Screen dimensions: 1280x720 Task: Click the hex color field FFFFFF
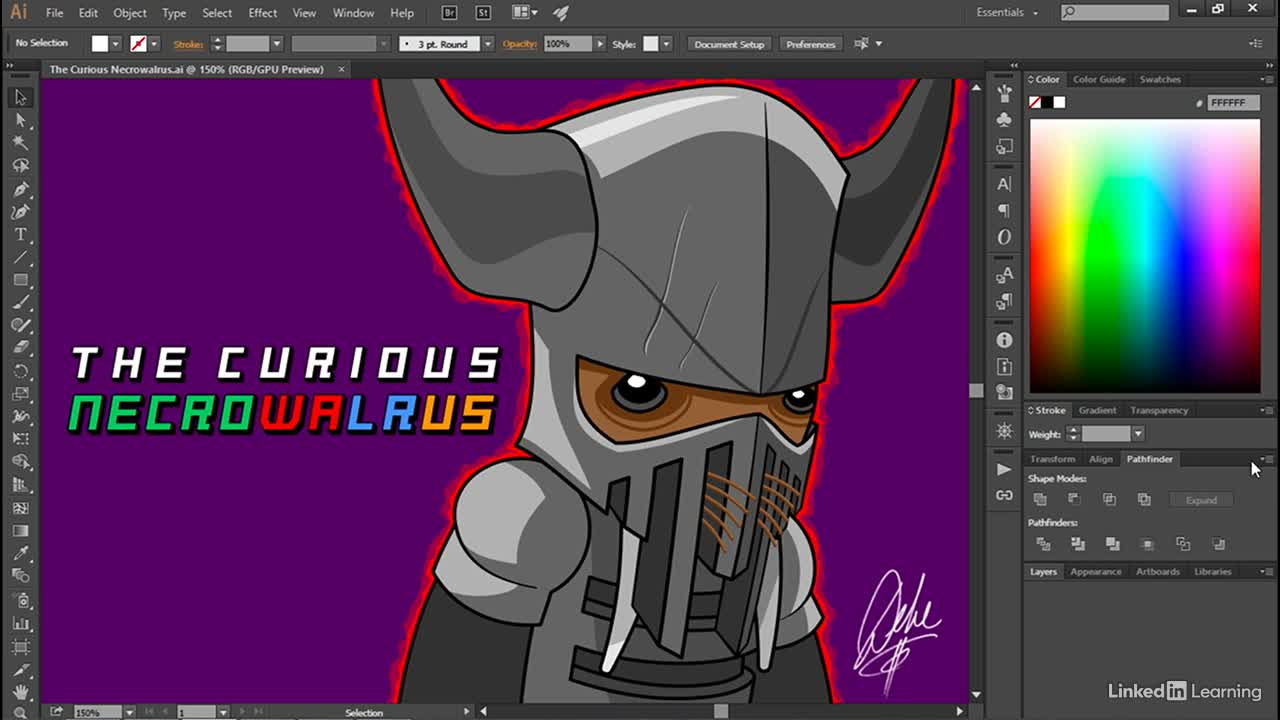pos(1232,102)
